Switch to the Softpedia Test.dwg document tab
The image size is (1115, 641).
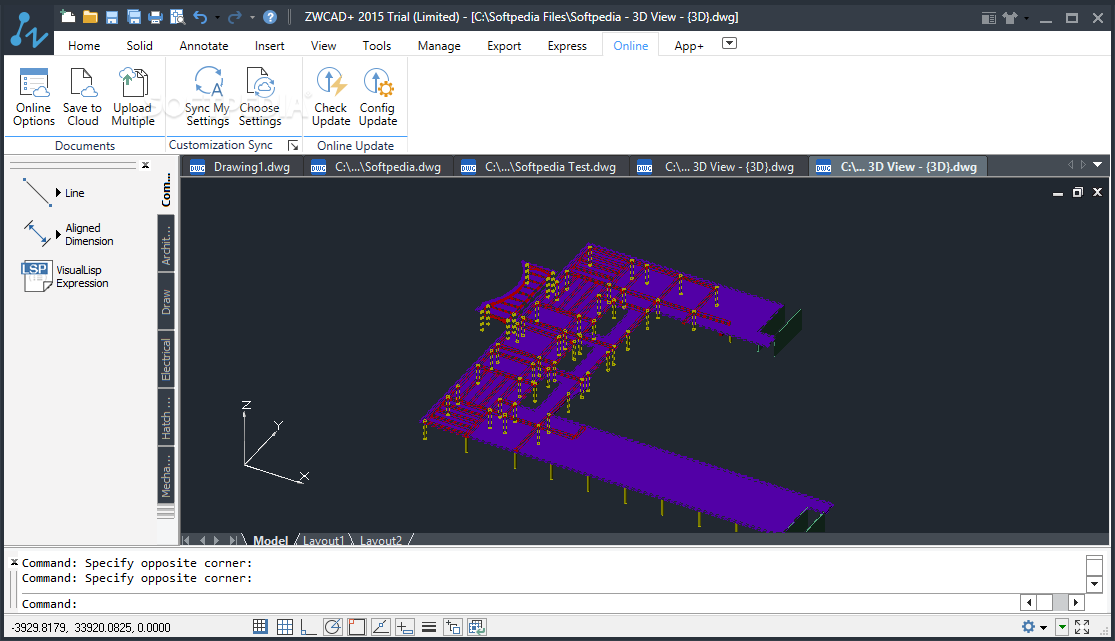click(x=542, y=166)
